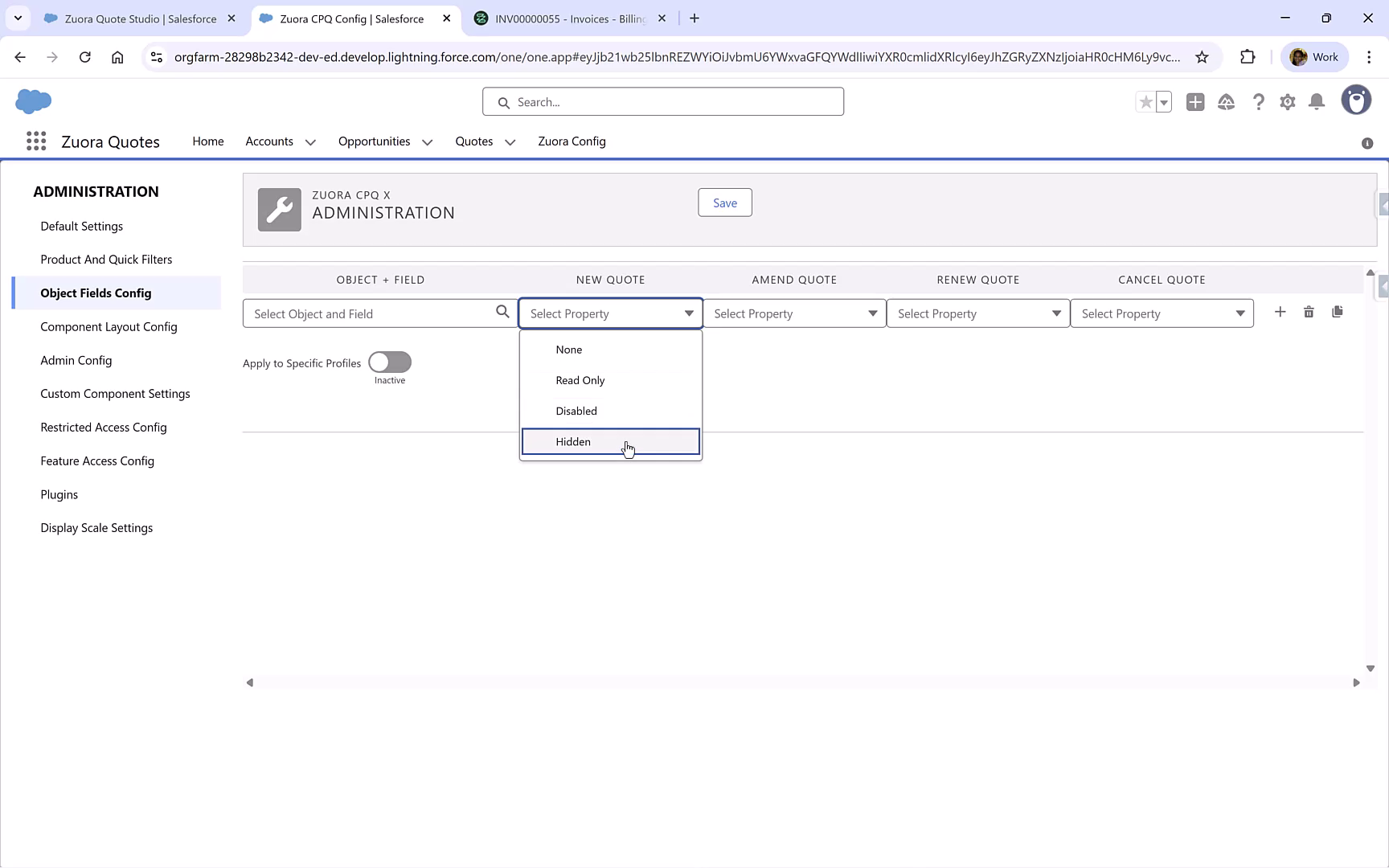Add a new field row with the plus icon

(1280, 312)
